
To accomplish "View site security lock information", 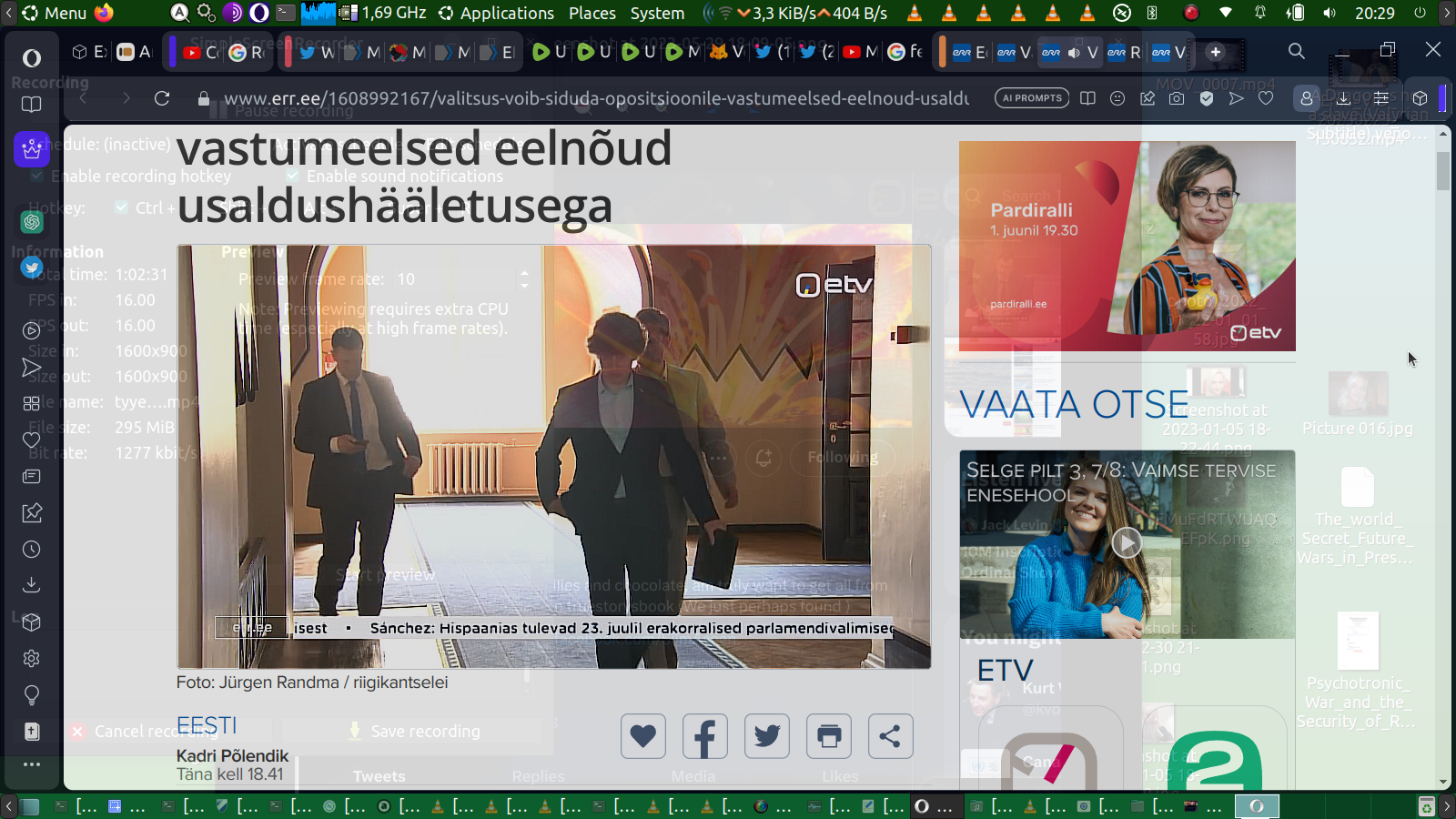I will 204,98.
